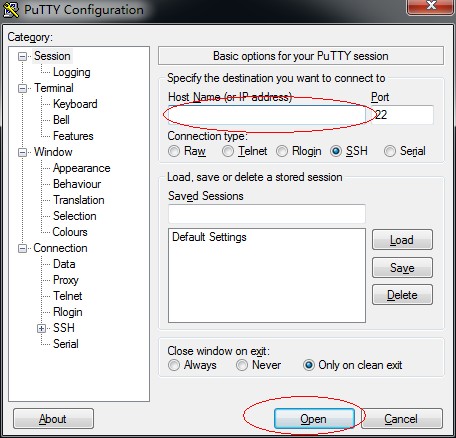Collapse the Terminal tree node
The width and height of the screenshot is (456, 438).
[x=22, y=88]
